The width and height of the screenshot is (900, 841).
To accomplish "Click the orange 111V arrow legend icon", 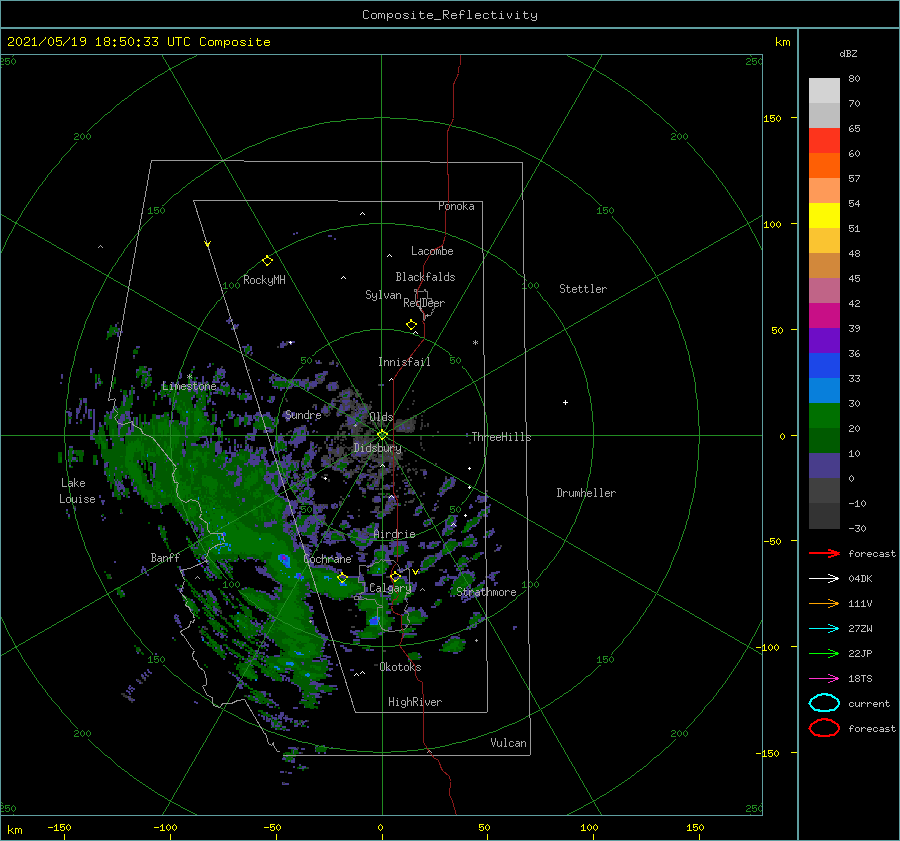I will pos(824,603).
